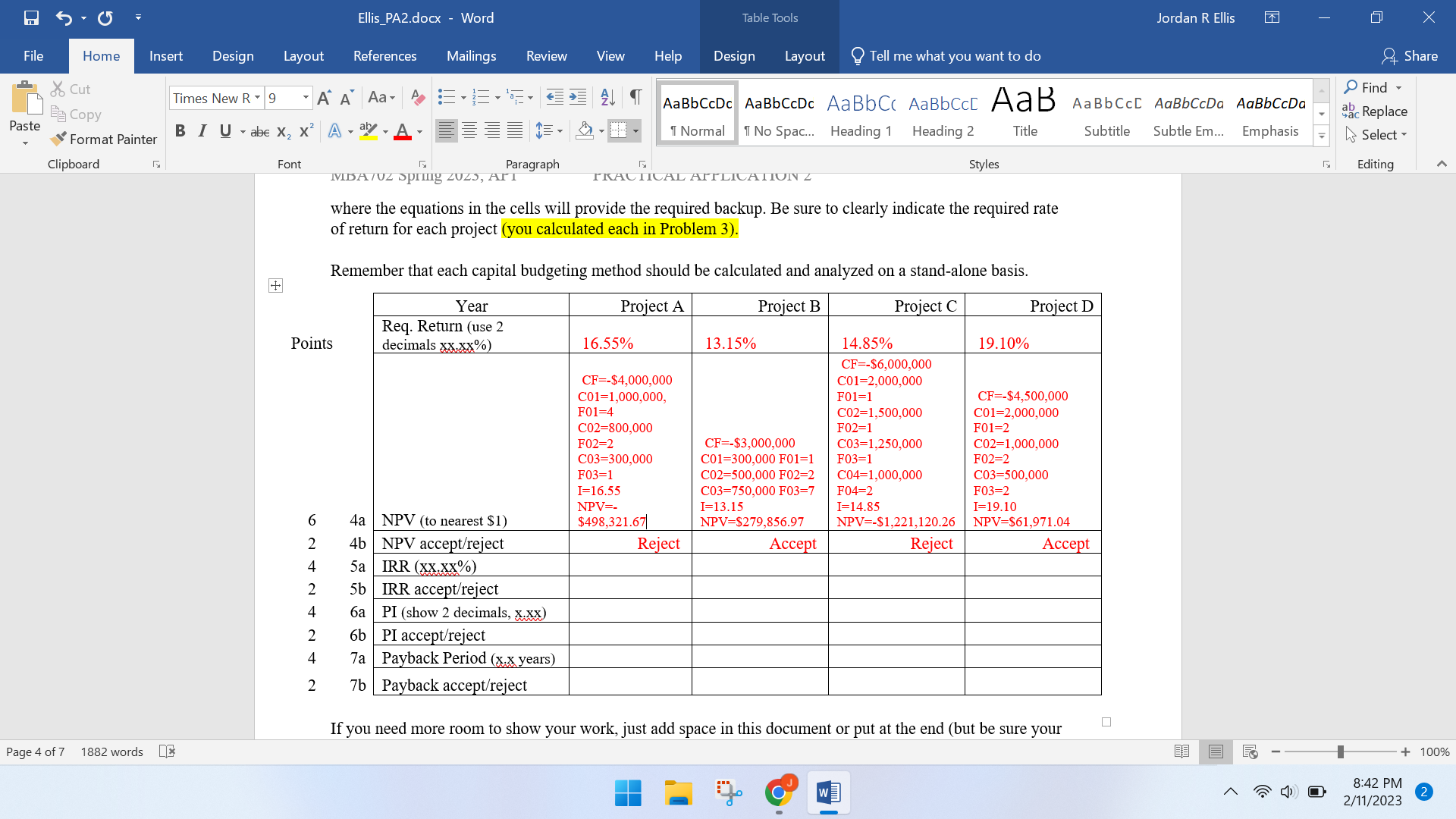Toggle italic formatting
Image resolution: width=1456 pixels, height=819 pixels.
[x=202, y=130]
